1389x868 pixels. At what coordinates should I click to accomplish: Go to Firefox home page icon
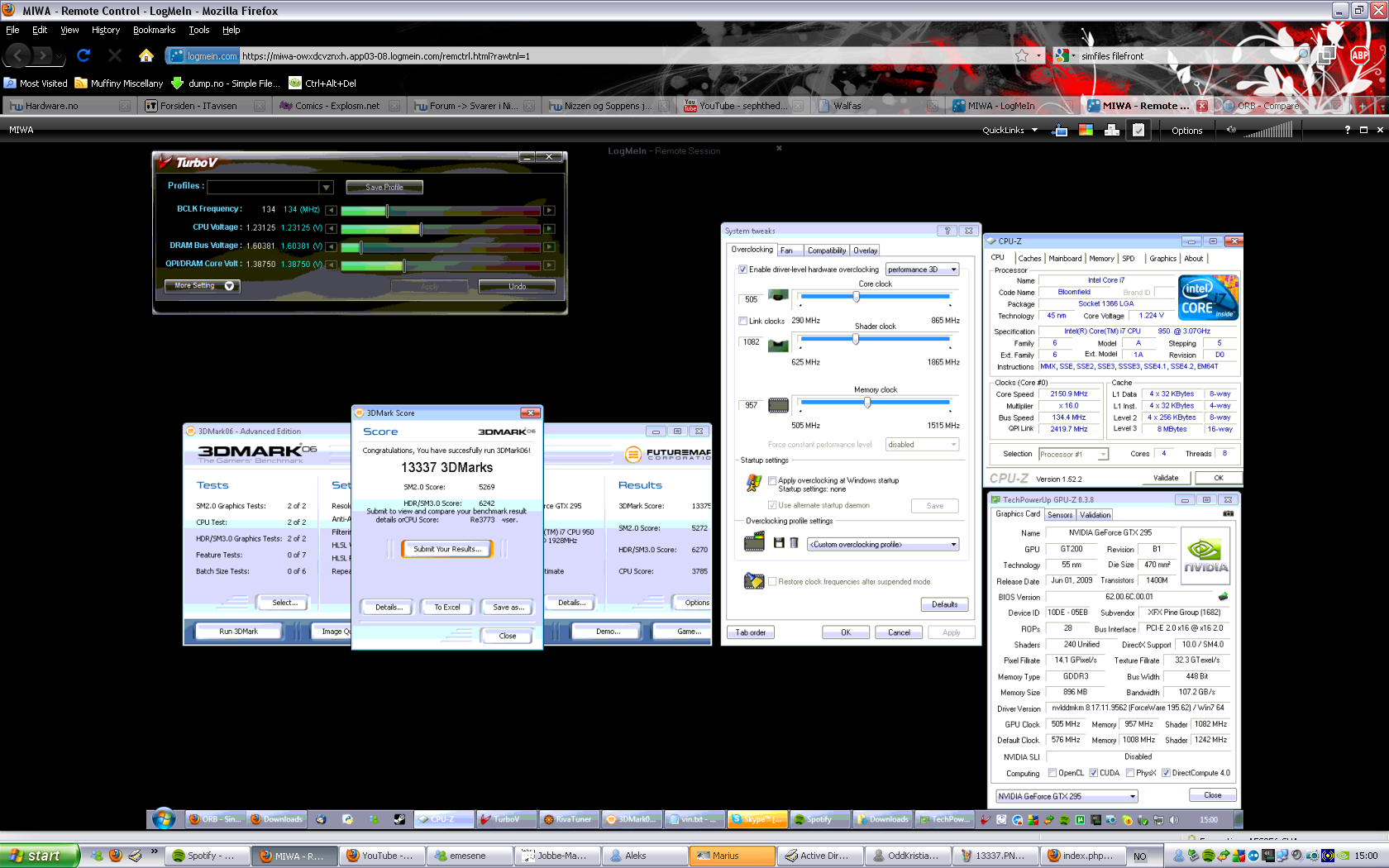pos(146,55)
